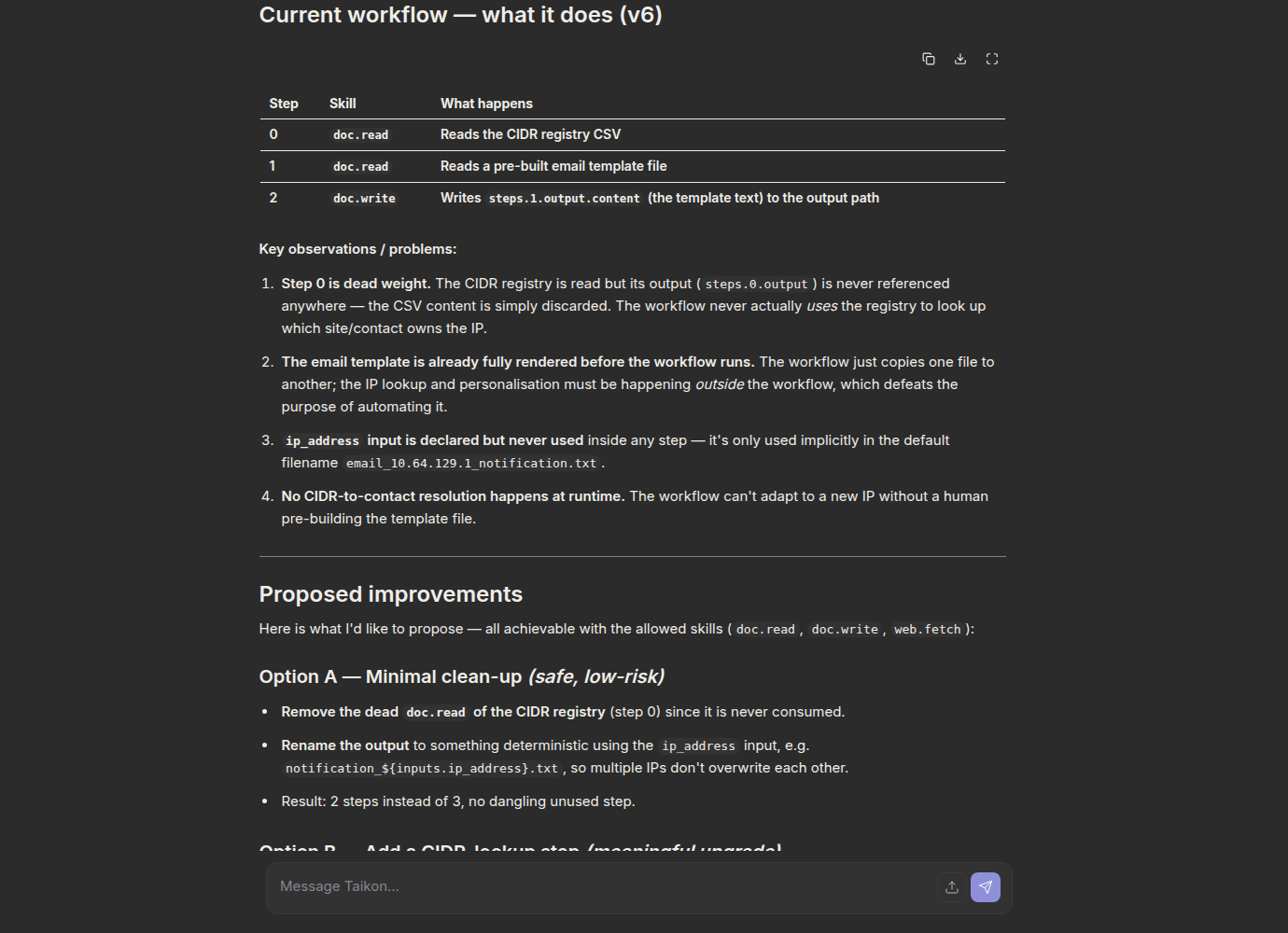Click the steps.0.output inline code

coord(756,285)
